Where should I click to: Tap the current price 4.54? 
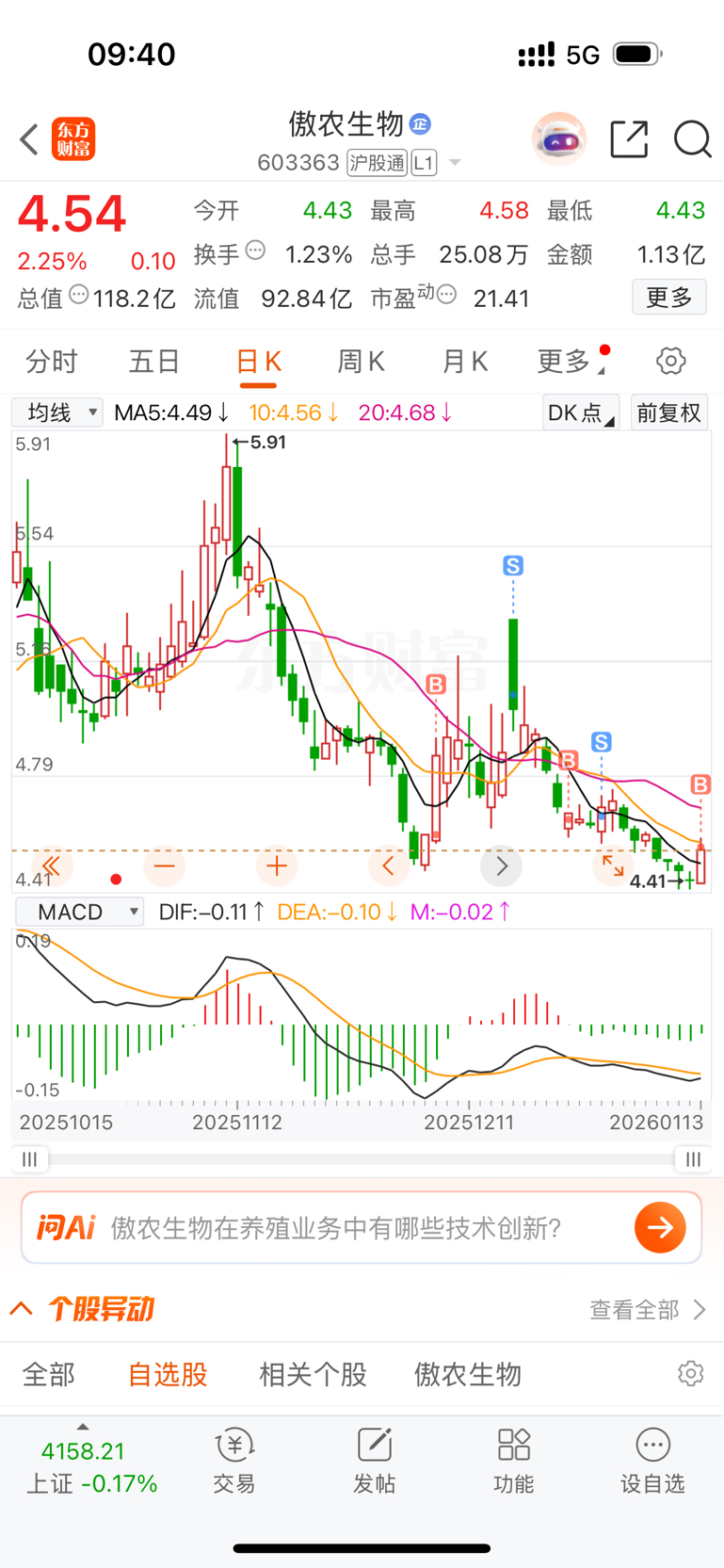pyautogui.click(x=72, y=214)
